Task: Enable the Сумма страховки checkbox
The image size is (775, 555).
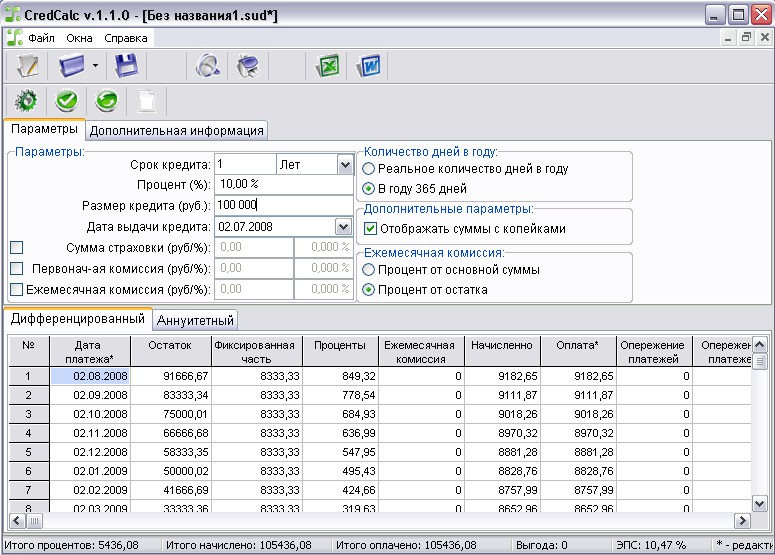Action: click(x=16, y=247)
